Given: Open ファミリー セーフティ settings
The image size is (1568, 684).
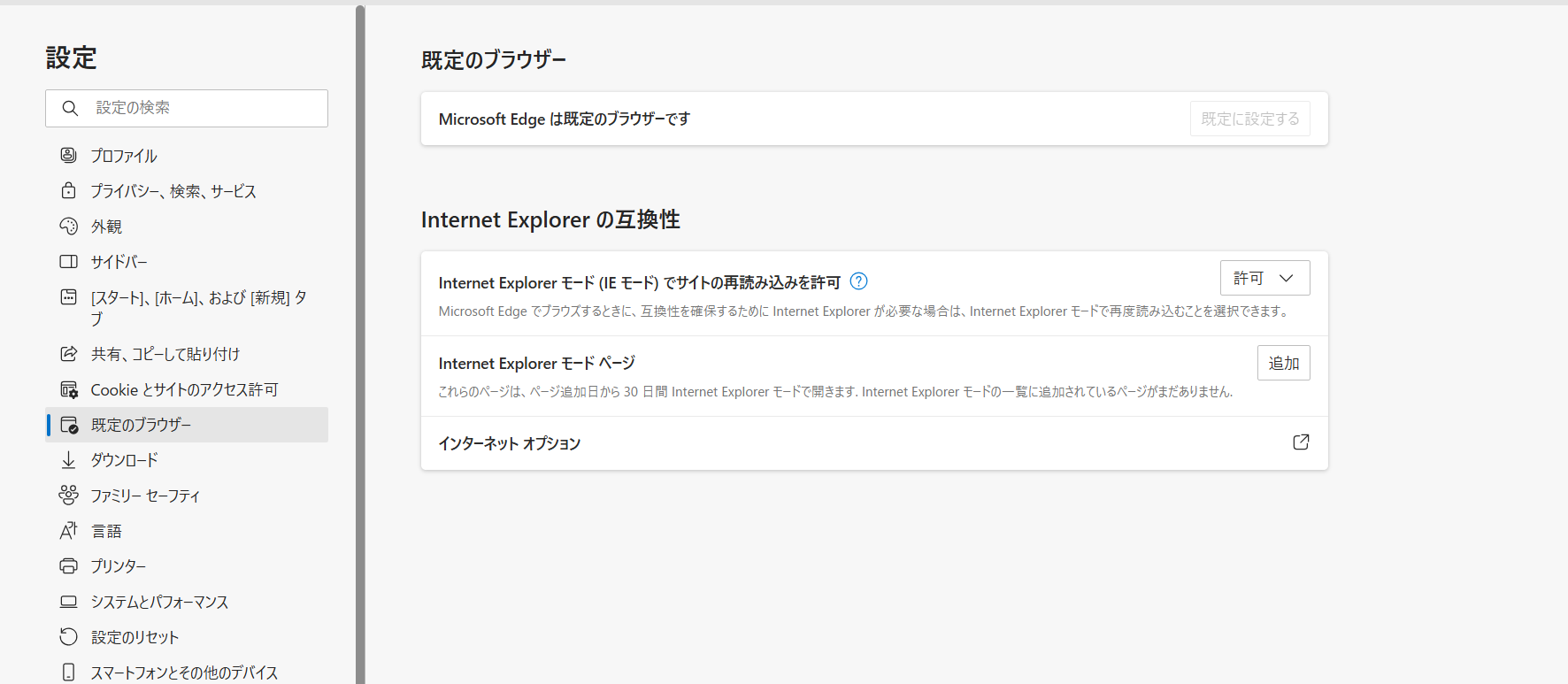Looking at the screenshot, I should click(x=187, y=495).
